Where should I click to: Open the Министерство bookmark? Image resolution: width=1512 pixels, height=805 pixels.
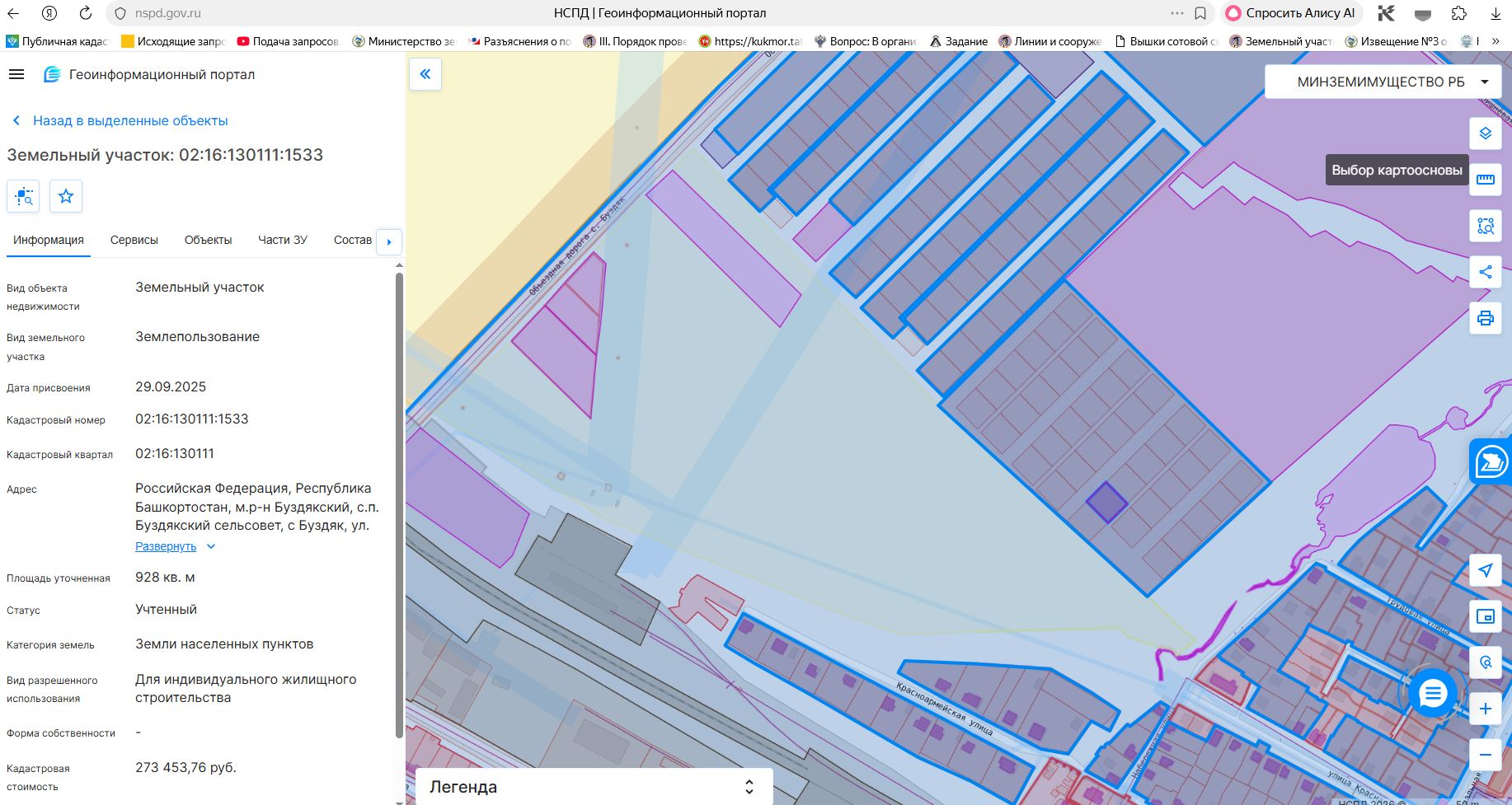pyautogui.click(x=403, y=41)
